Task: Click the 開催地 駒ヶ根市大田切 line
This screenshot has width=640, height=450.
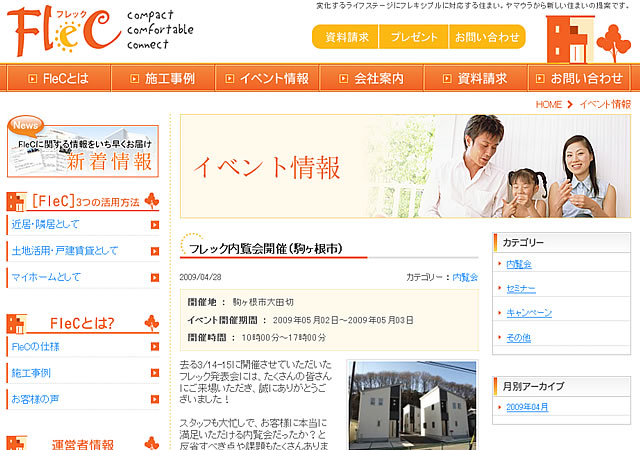Action: coord(240,302)
